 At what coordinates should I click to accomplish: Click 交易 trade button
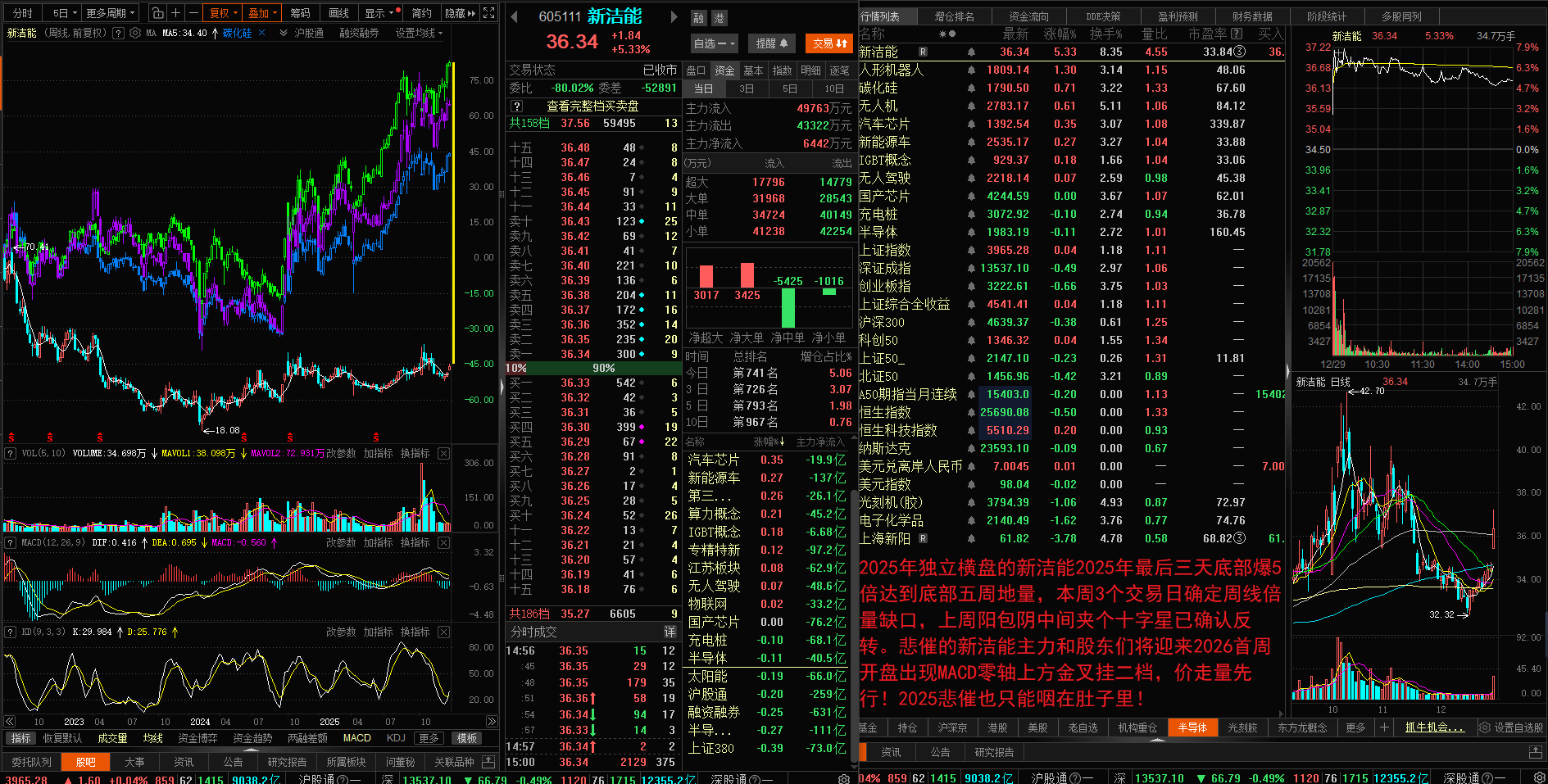[830, 43]
